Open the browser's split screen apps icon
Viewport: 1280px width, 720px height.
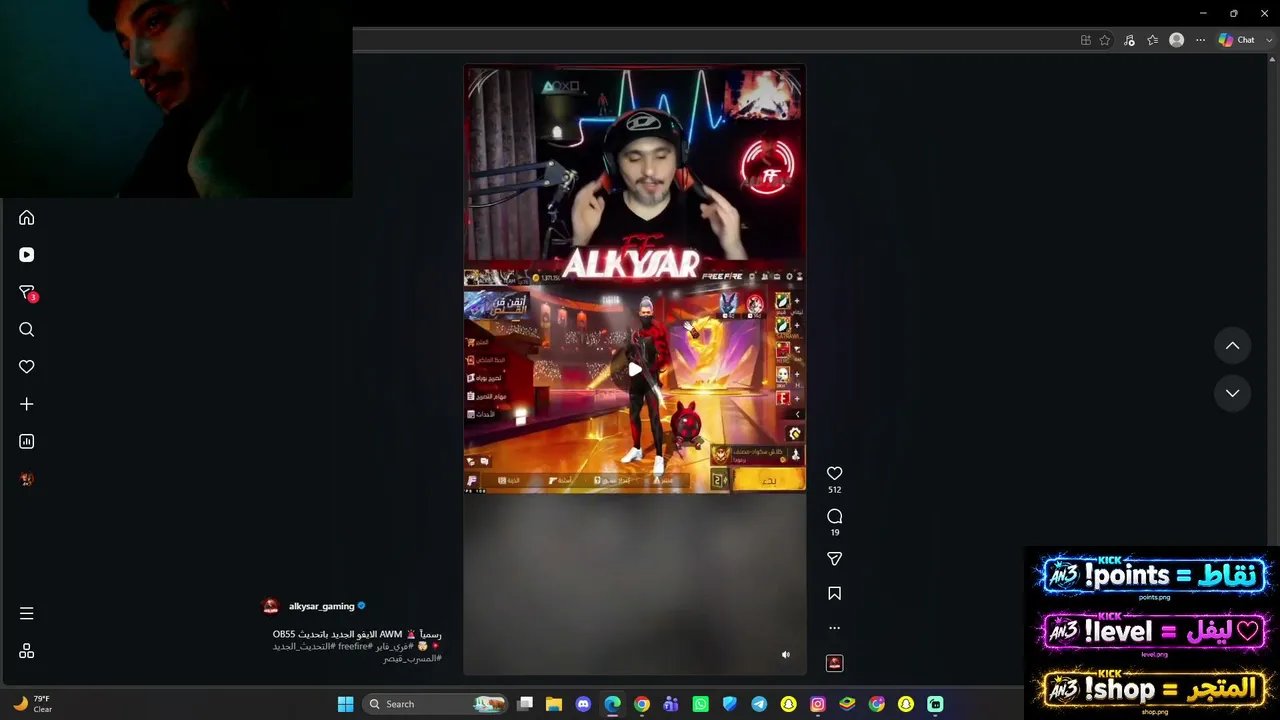point(1085,40)
